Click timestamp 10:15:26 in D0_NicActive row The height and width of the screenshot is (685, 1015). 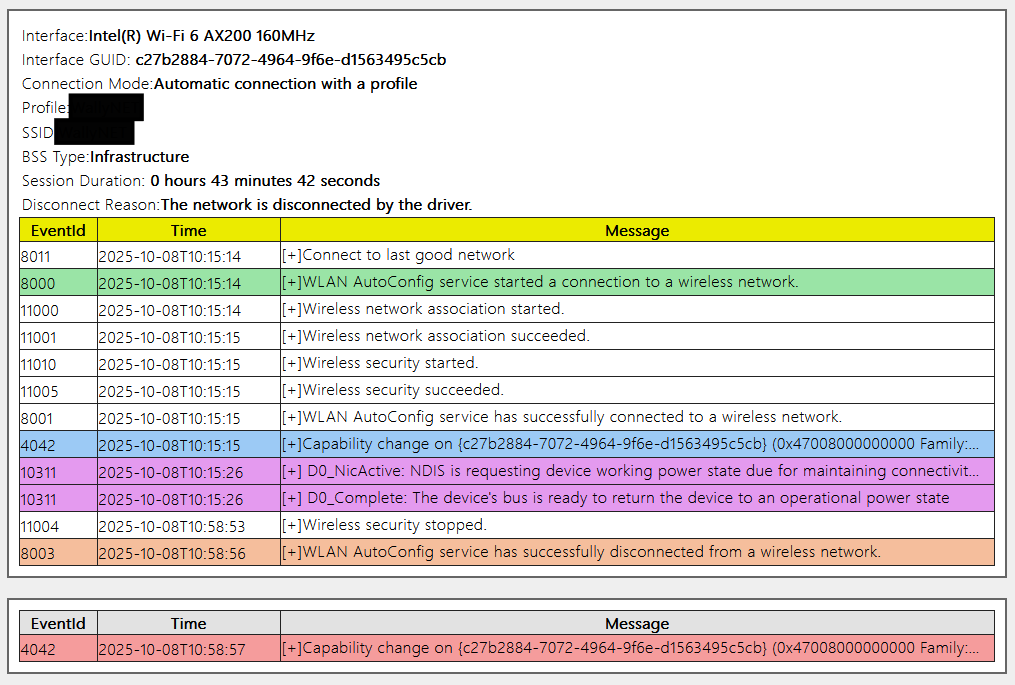pyautogui.click(x=171, y=473)
